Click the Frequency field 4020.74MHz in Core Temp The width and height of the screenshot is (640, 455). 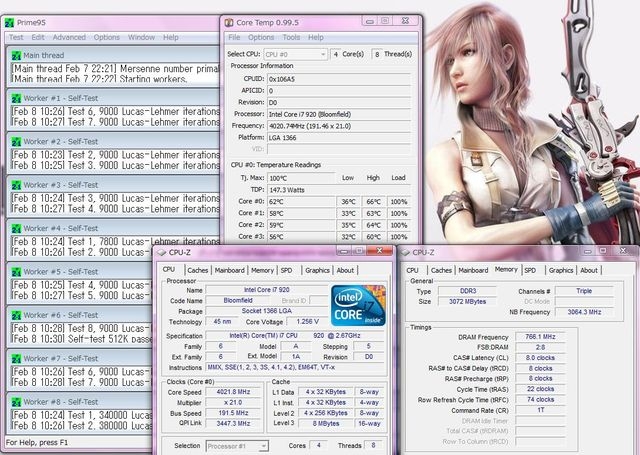point(339,126)
